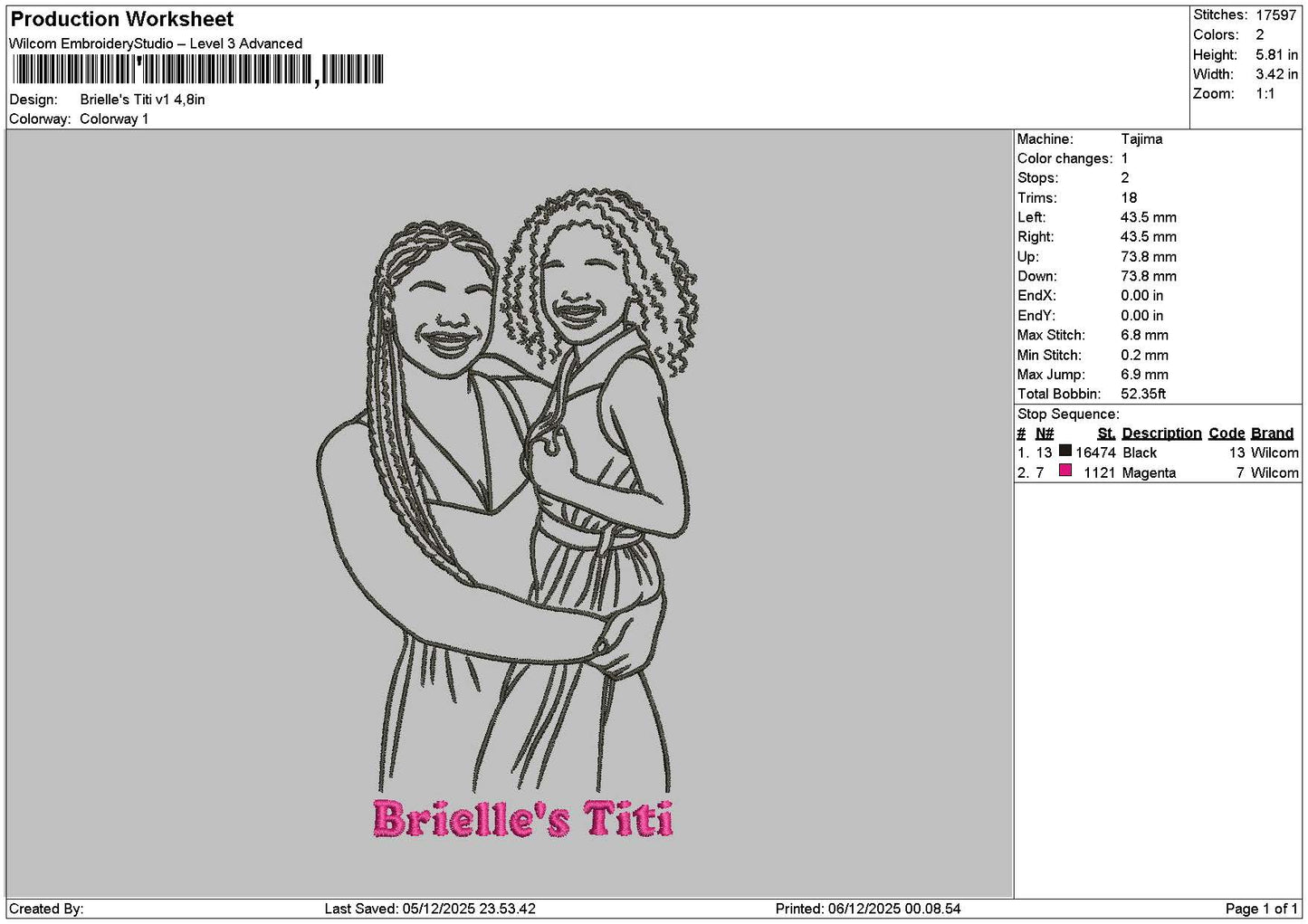Click the Zoom value 1:1
The height and width of the screenshot is (924, 1308).
pyautogui.click(x=1265, y=93)
